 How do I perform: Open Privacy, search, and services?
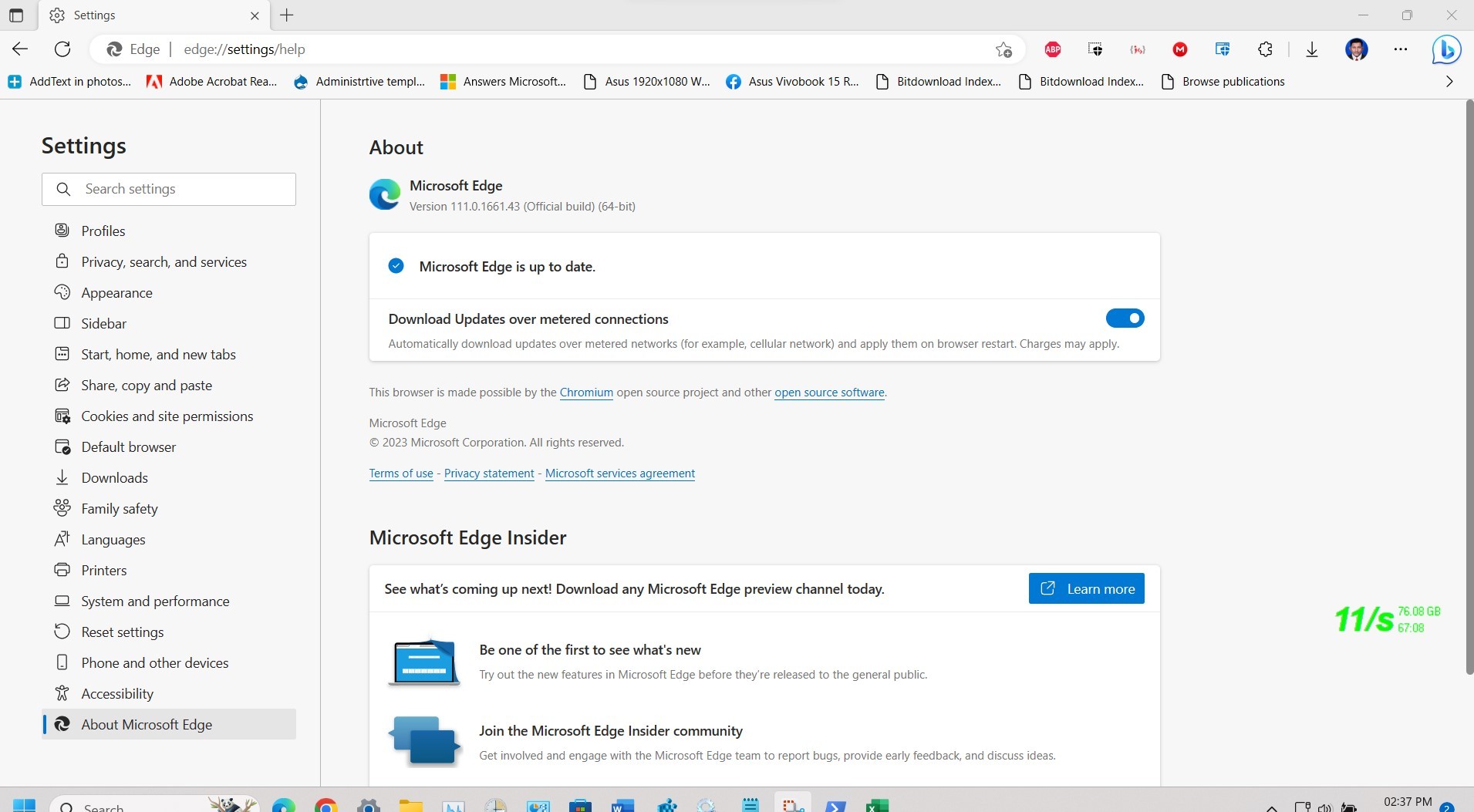(169, 261)
